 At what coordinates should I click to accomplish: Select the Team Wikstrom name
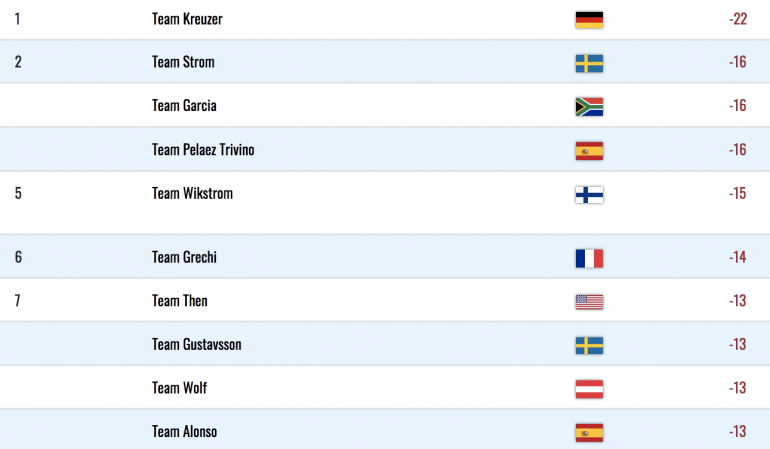point(192,193)
